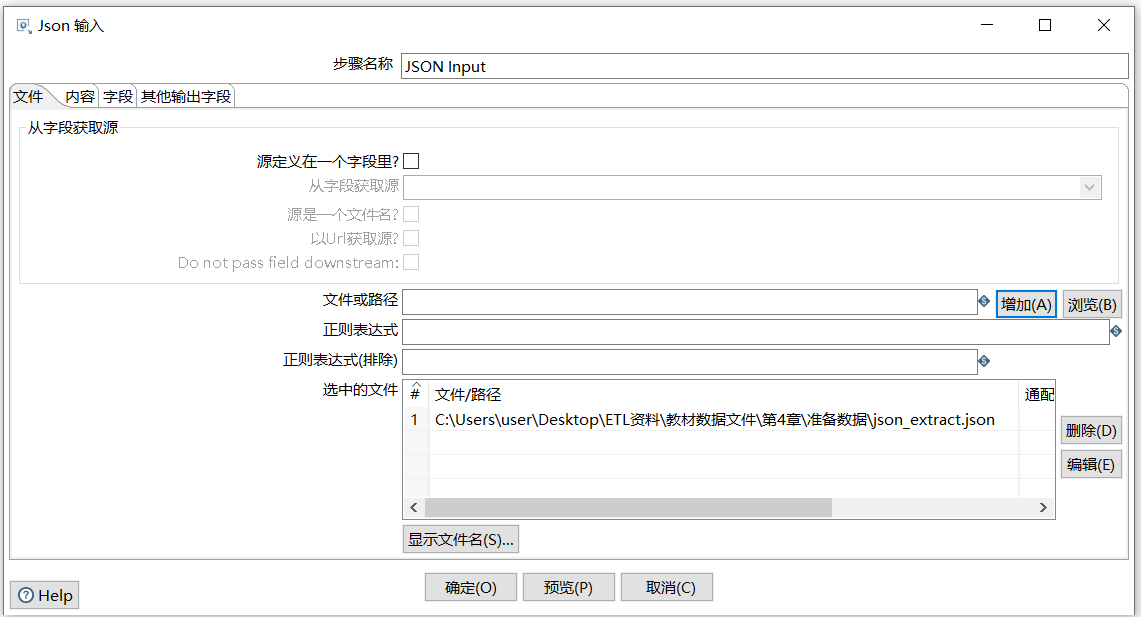Click 正则表达式(排除) input field

(689, 362)
